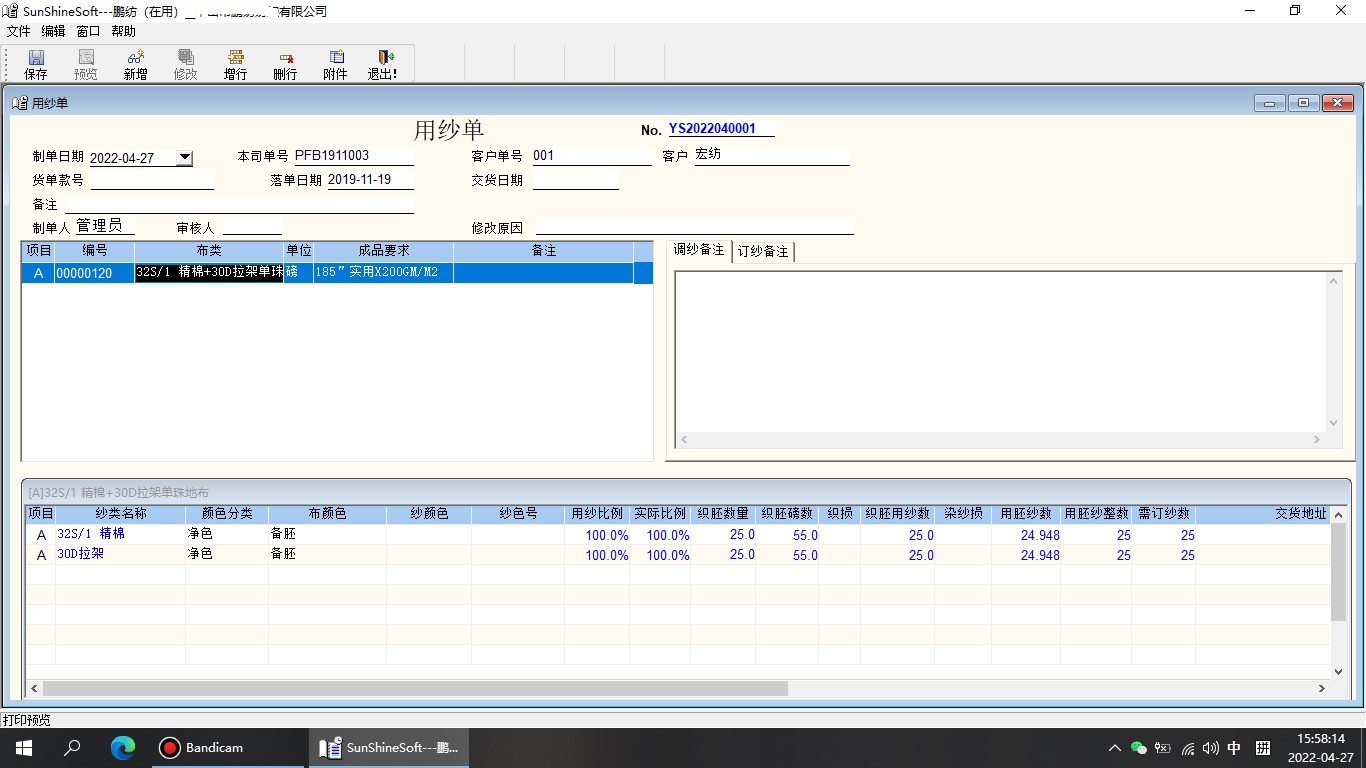
Task: Click the 保存 save toolbar icon
Action: coord(36,65)
